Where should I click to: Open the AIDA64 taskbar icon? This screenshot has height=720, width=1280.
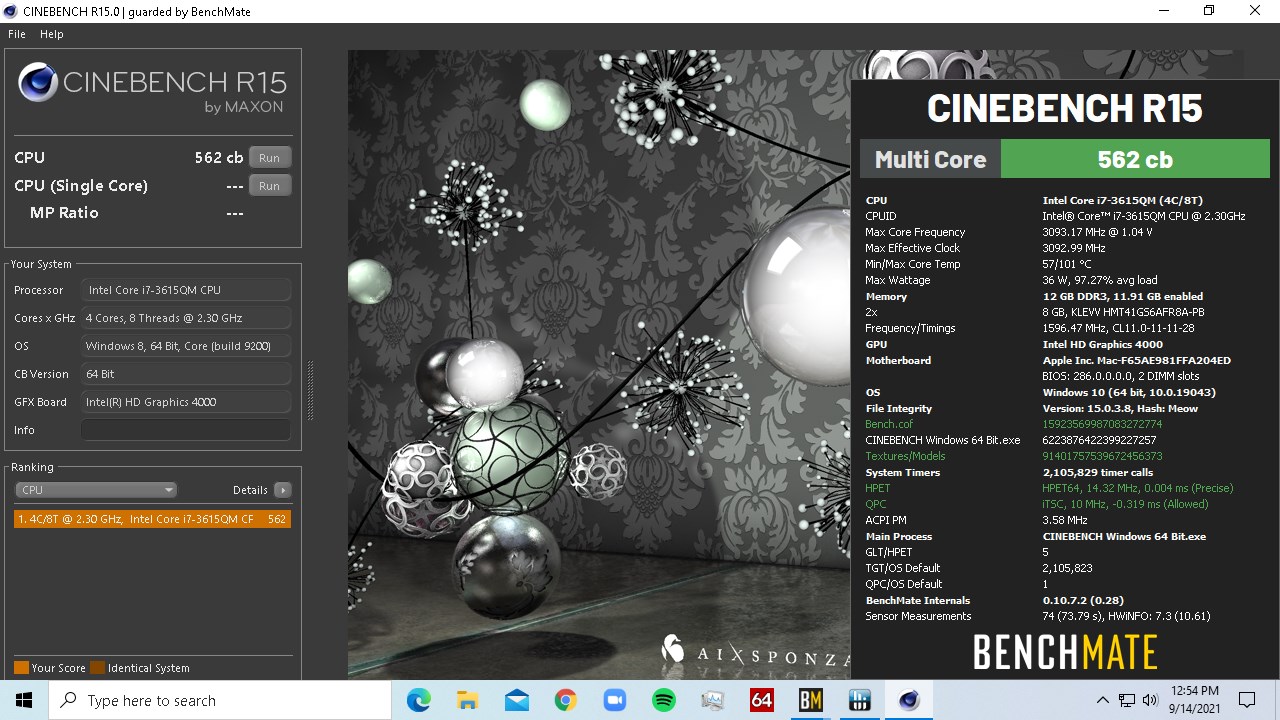coord(762,700)
